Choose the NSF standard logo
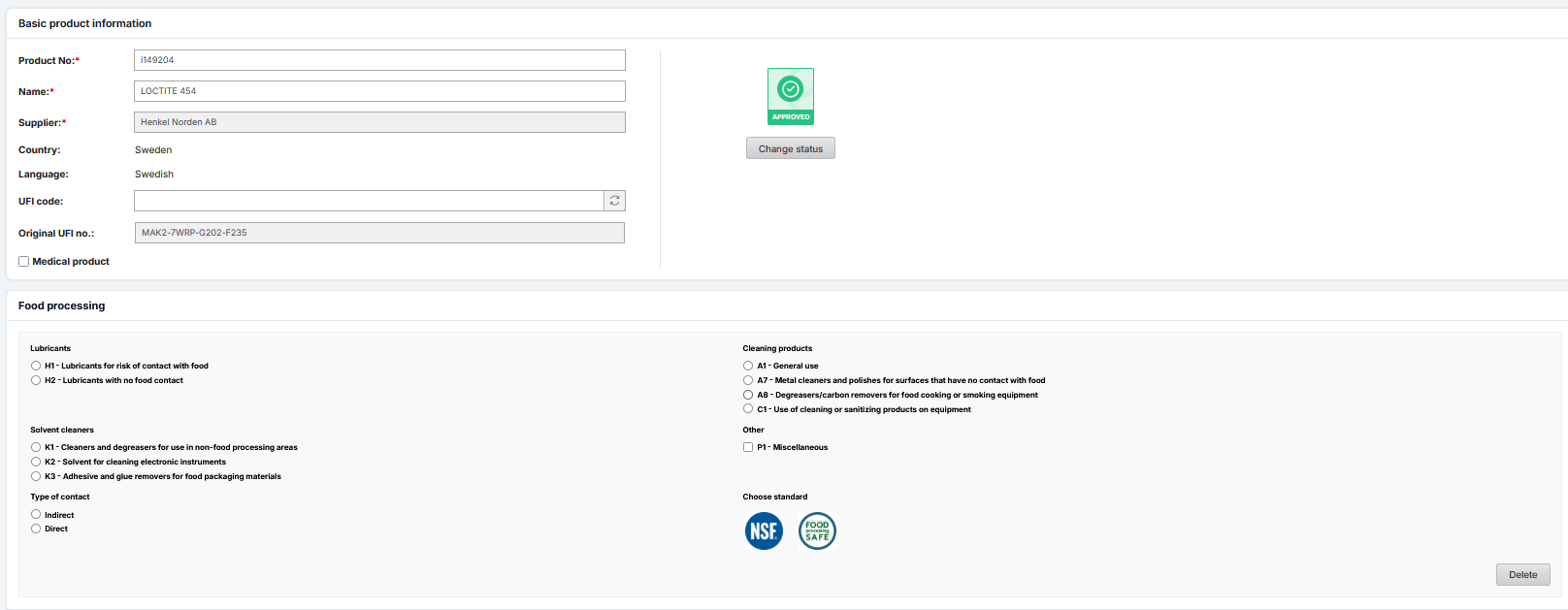 coord(764,531)
